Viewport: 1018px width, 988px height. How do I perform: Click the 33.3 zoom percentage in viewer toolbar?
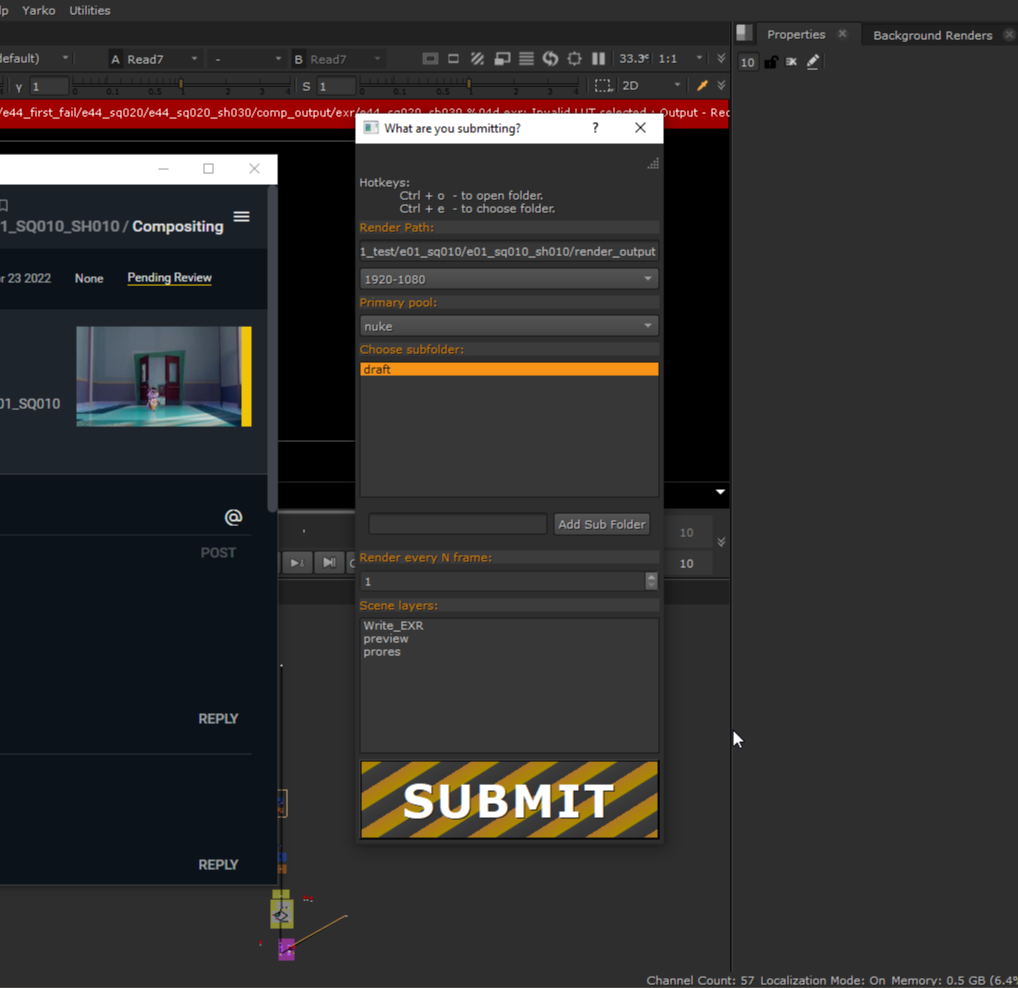[634, 58]
